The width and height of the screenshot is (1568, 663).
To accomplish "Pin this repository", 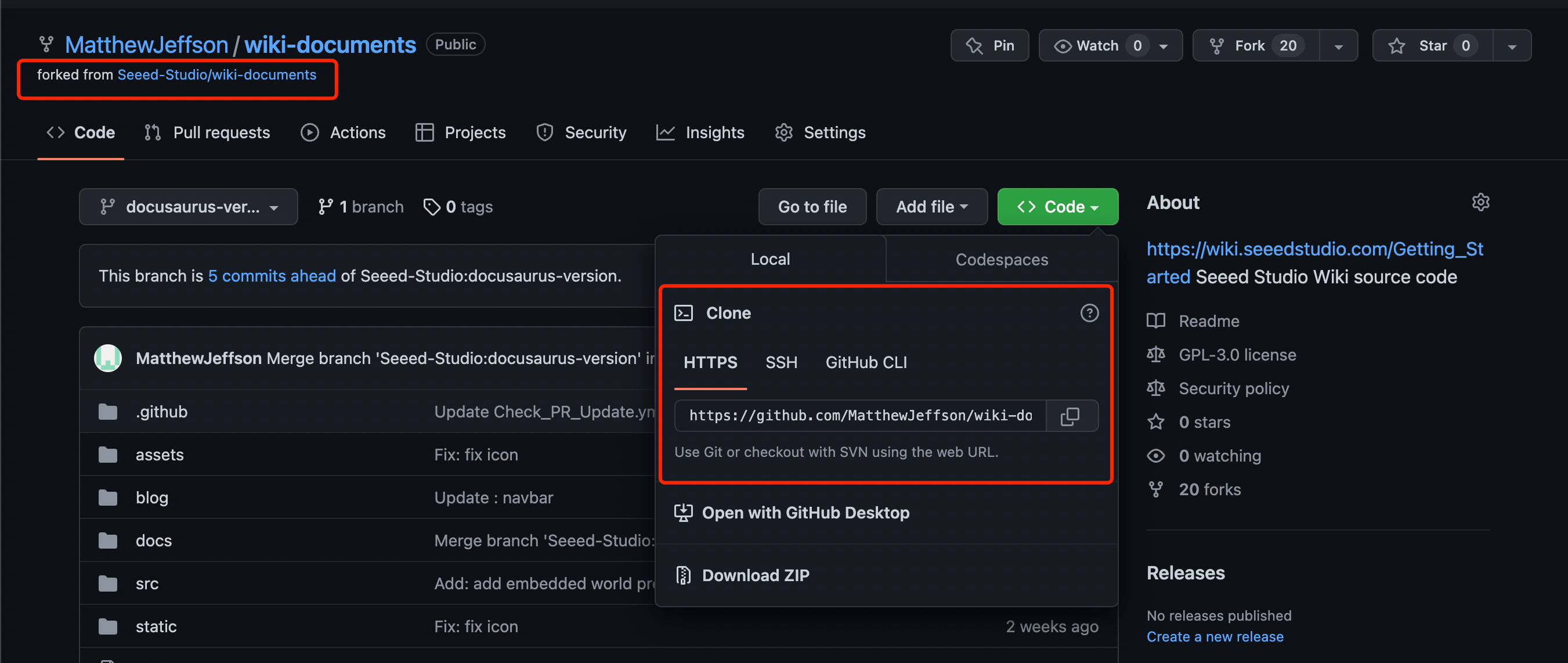I will click(x=990, y=46).
